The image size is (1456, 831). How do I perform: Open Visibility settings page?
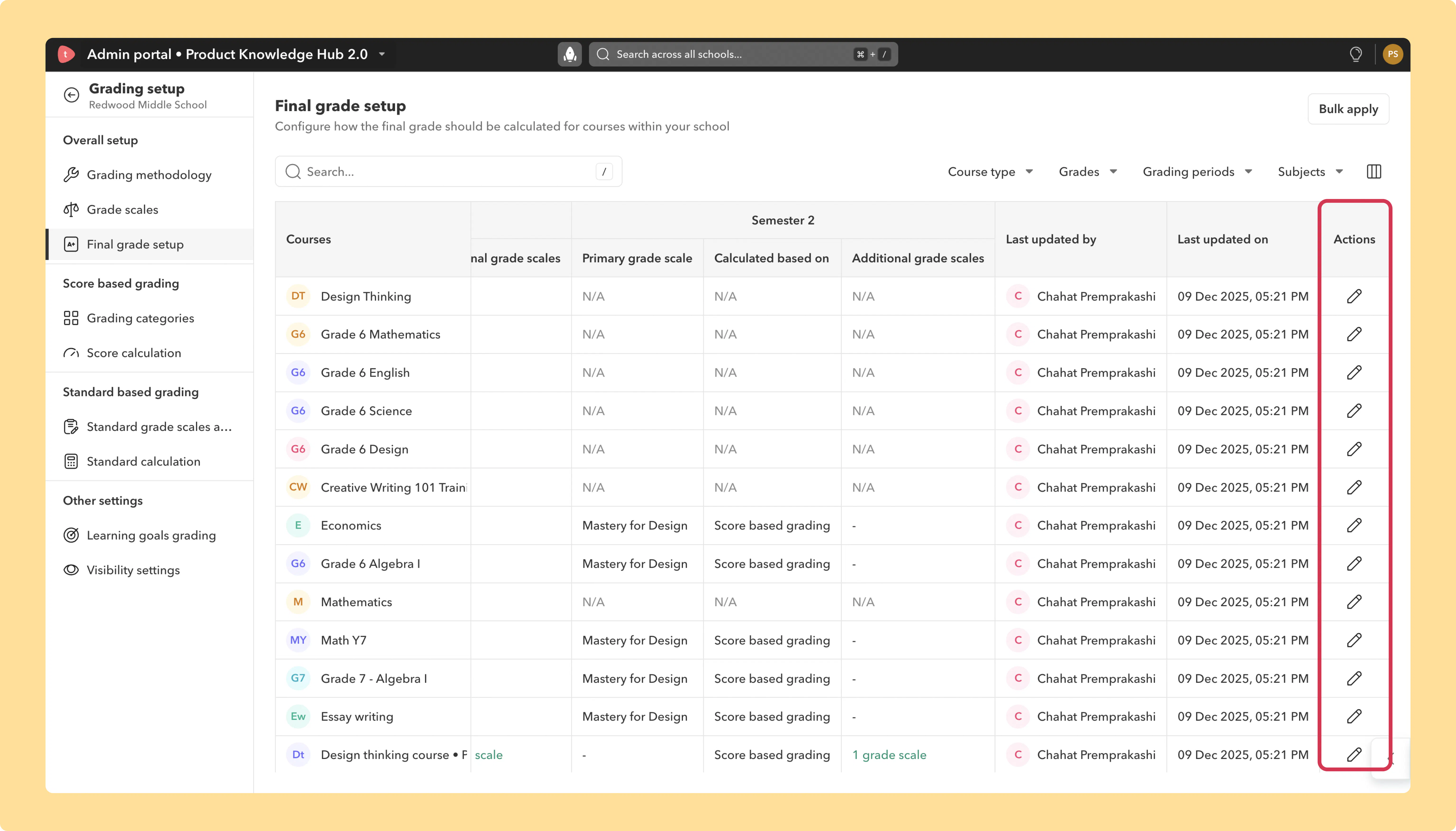(149, 570)
